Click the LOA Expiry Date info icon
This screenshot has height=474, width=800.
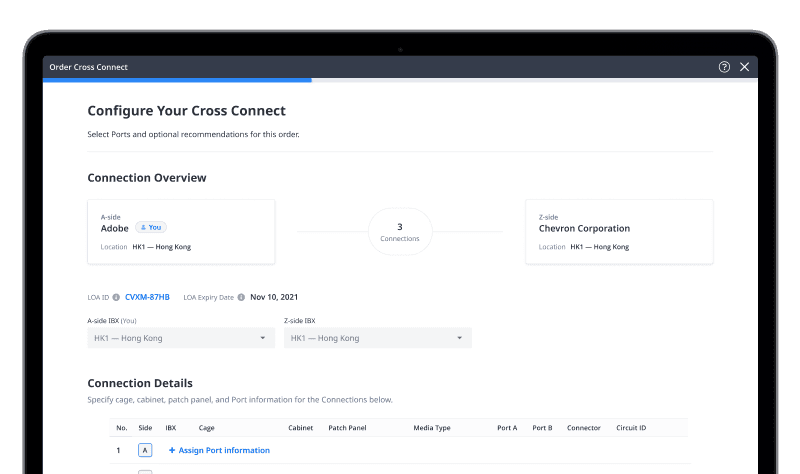tap(241, 297)
